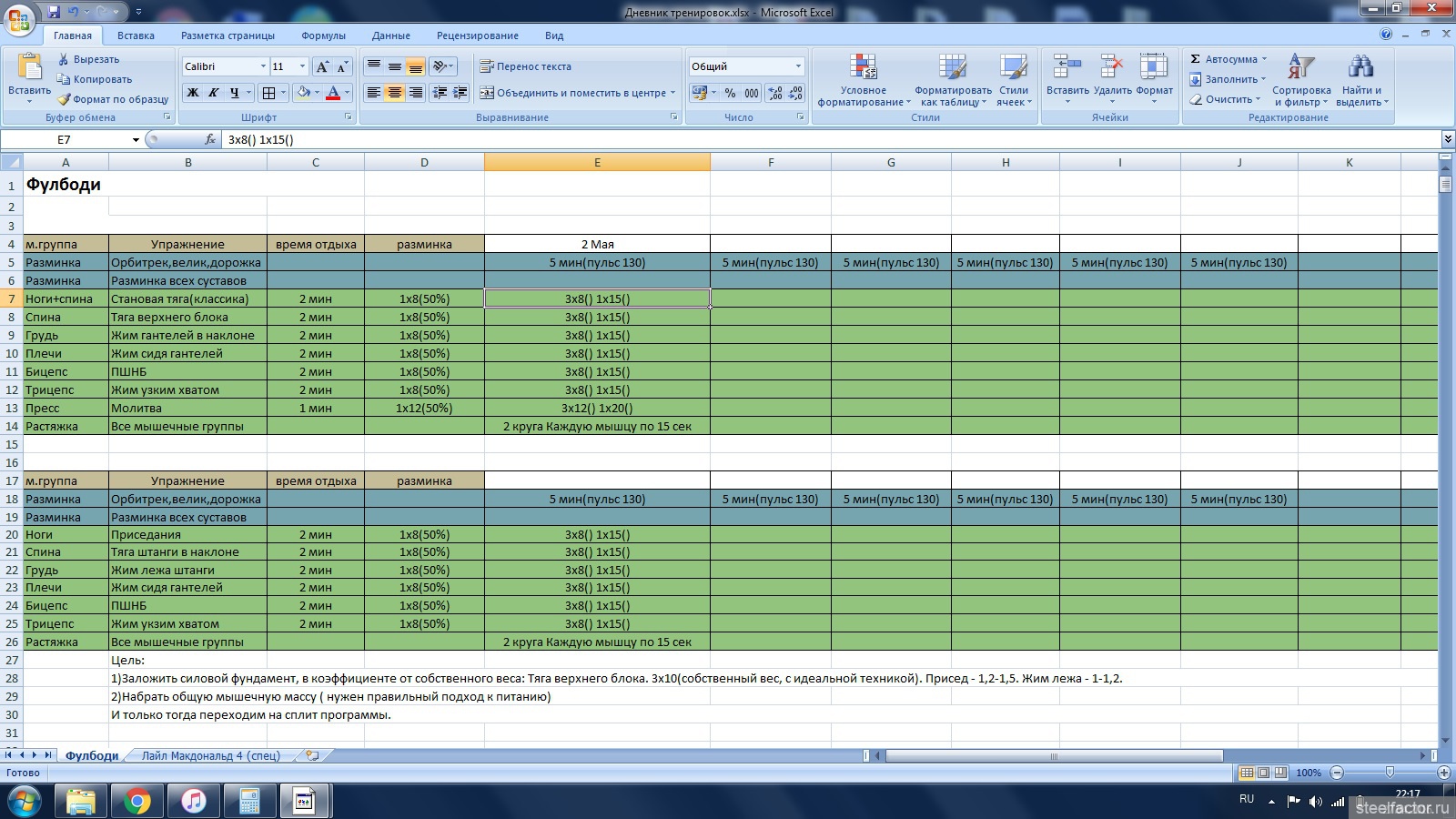1456x819 pixels.
Task: Open Форматировать как таблицу gallery
Action: pyautogui.click(x=953, y=80)
